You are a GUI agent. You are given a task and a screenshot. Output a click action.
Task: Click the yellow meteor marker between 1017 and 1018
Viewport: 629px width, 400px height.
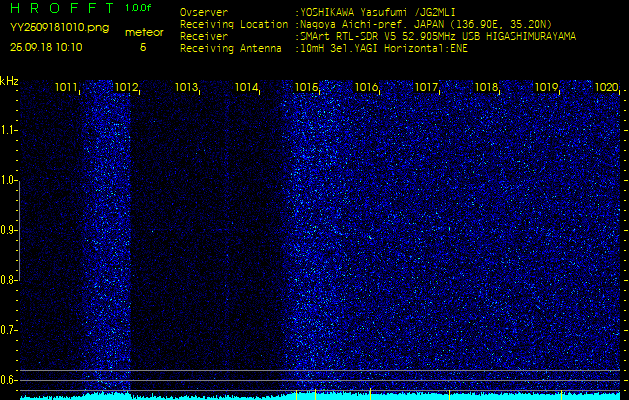(449, 394)
